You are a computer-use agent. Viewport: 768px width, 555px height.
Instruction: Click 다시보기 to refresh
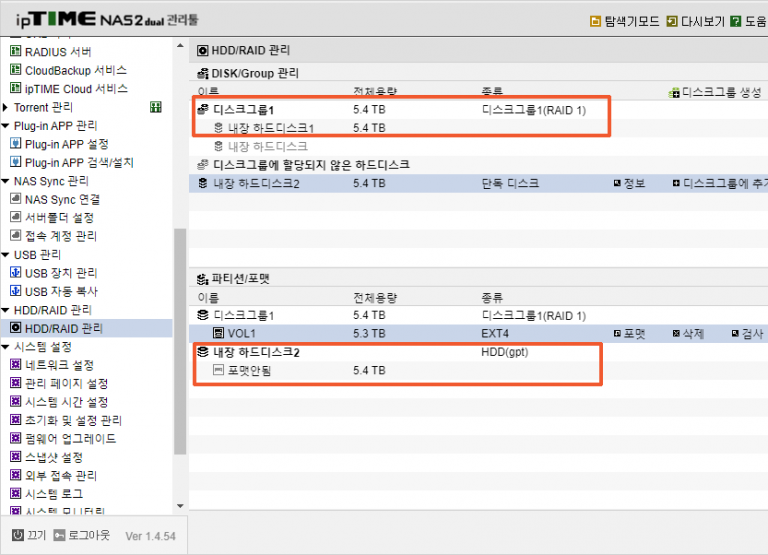(x=695, y=21)
